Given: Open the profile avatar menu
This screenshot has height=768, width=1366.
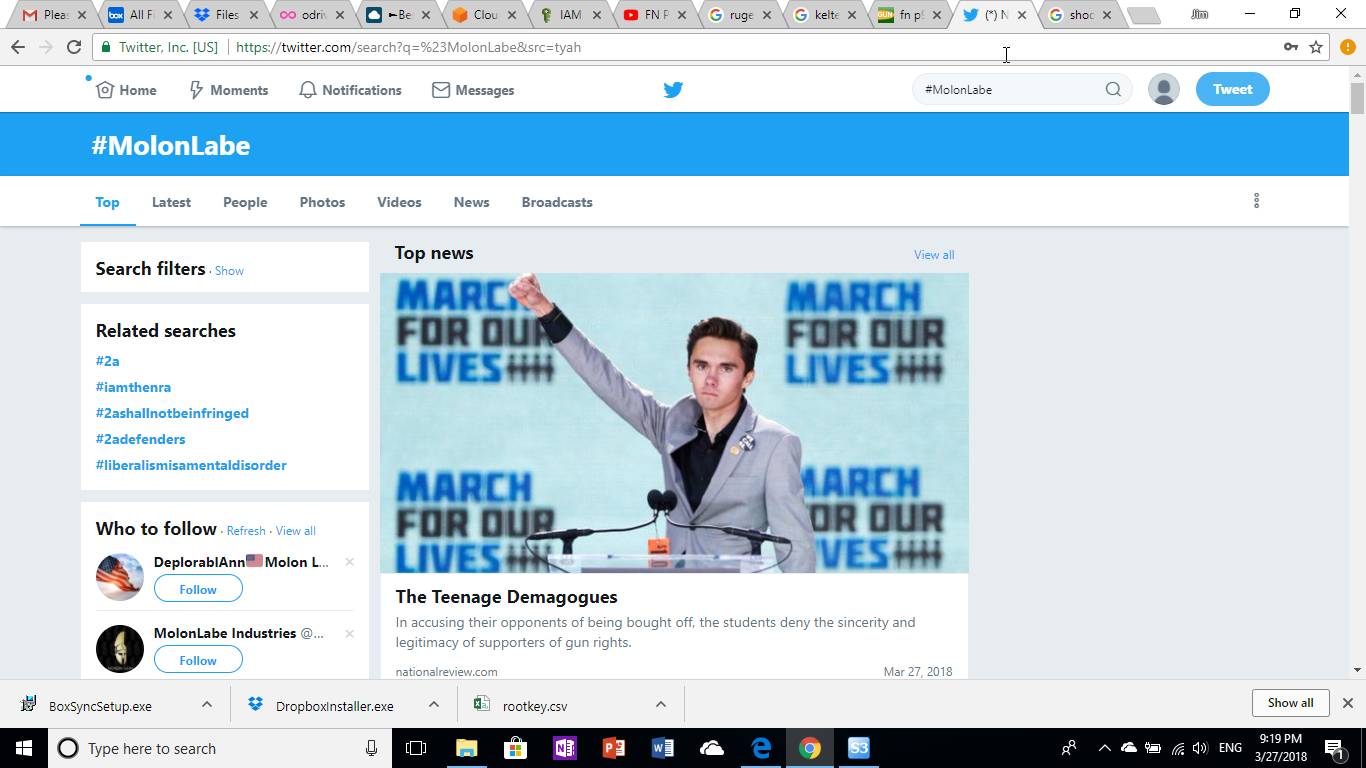Looking at the screenshot, I should point(1163,89).
